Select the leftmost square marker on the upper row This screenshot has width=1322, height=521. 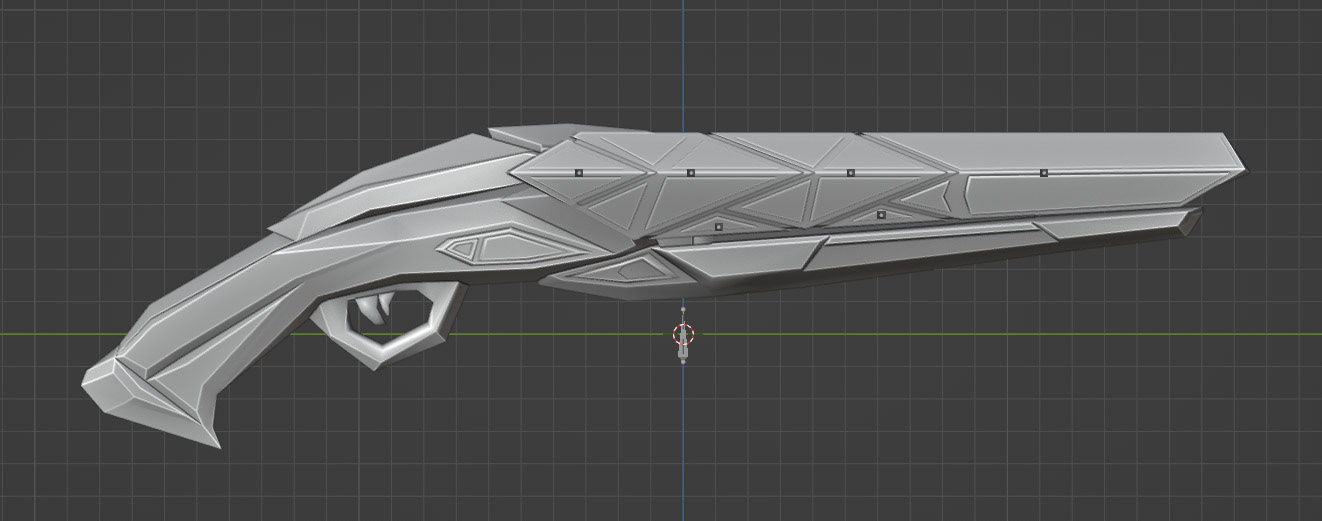point(578,172)
